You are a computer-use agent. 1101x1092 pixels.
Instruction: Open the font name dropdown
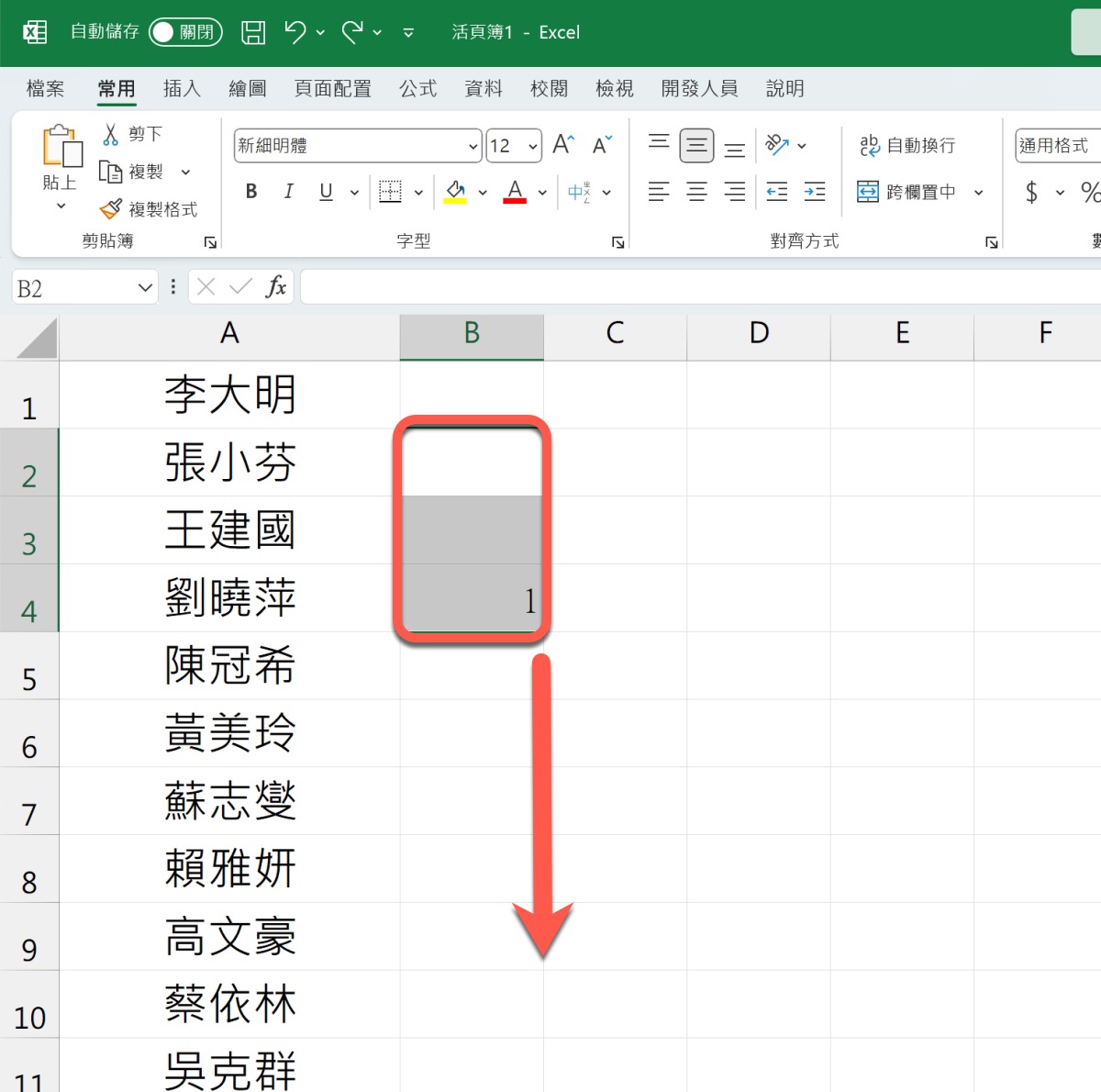pyautogui.click(x=473, y=146)
